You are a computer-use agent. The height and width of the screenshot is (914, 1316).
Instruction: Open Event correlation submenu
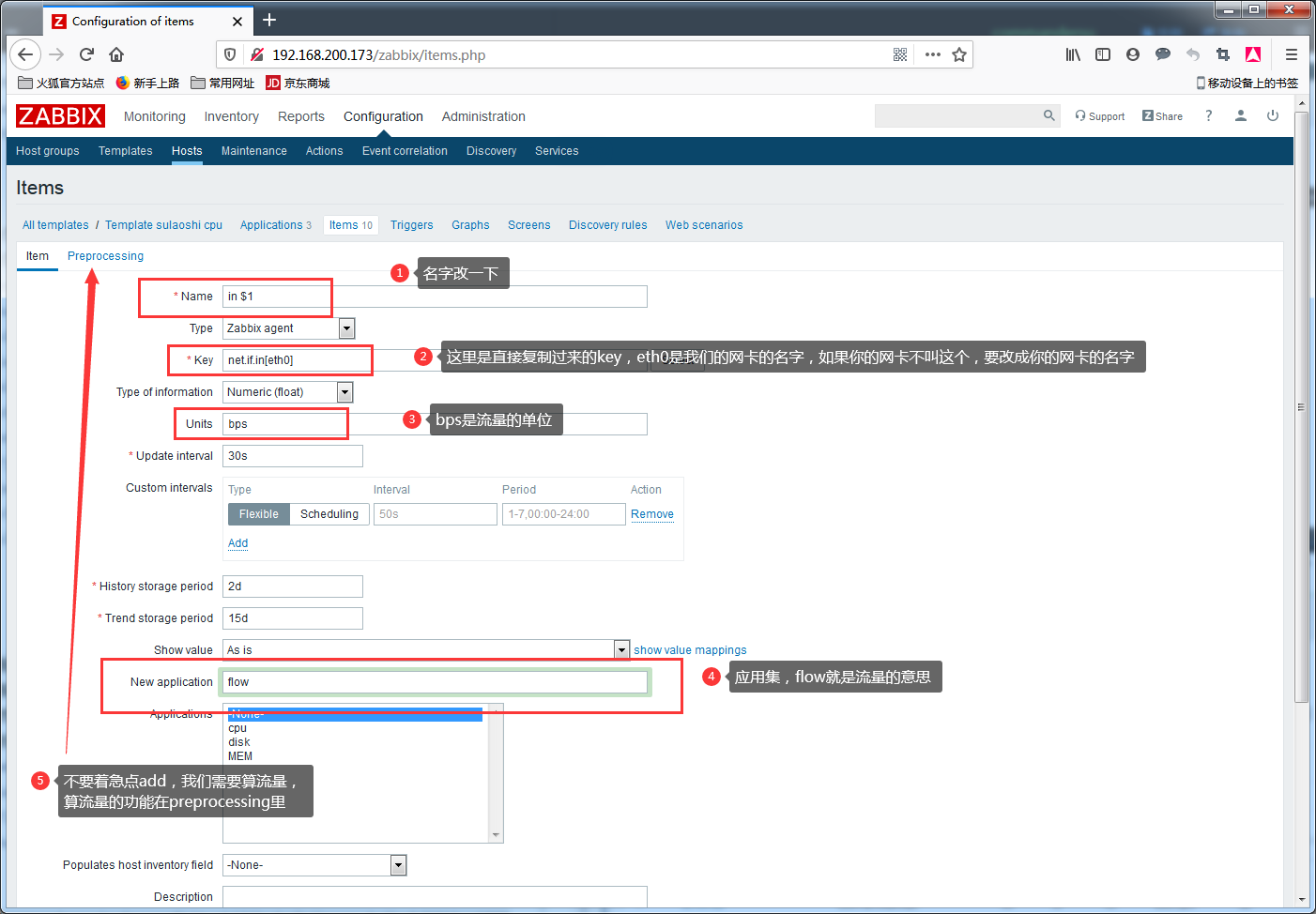405,151
